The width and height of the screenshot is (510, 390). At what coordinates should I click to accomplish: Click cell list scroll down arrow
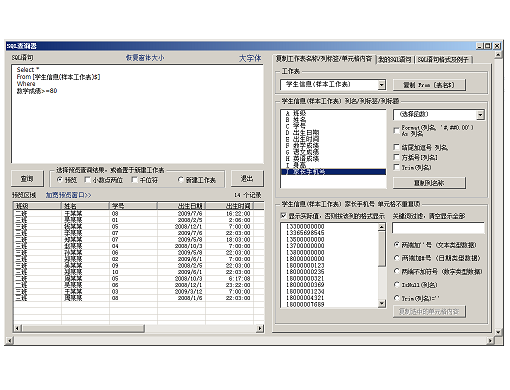(382, 303)
